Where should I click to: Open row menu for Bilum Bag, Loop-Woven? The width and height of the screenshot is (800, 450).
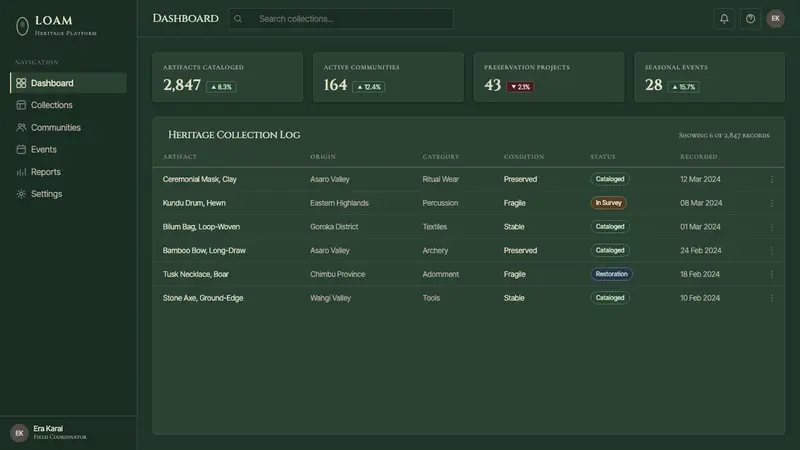pyautogui.click(x=771, y=227)
